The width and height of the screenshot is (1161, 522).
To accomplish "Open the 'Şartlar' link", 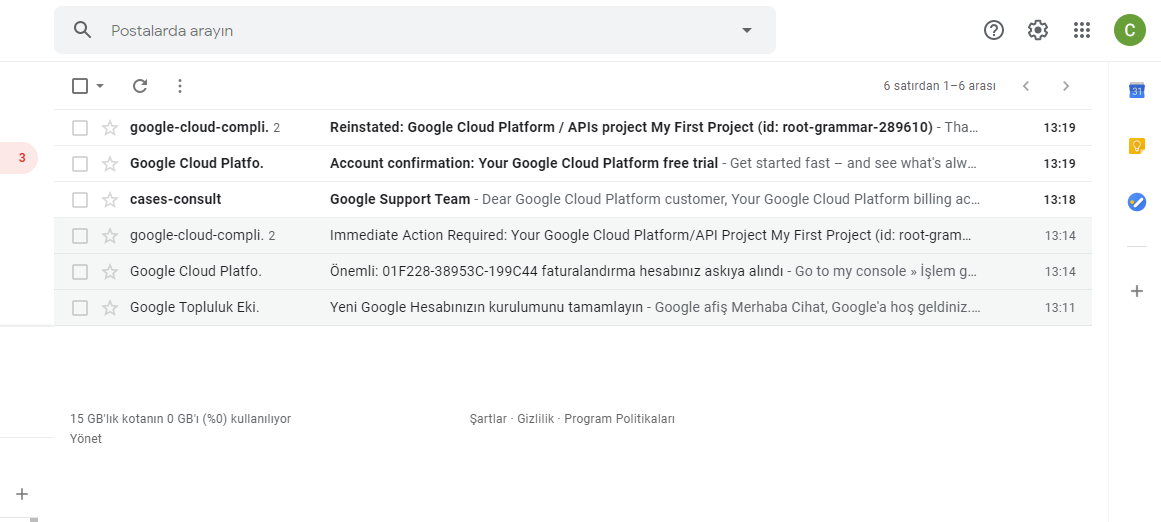I will [x=488, y=419].
